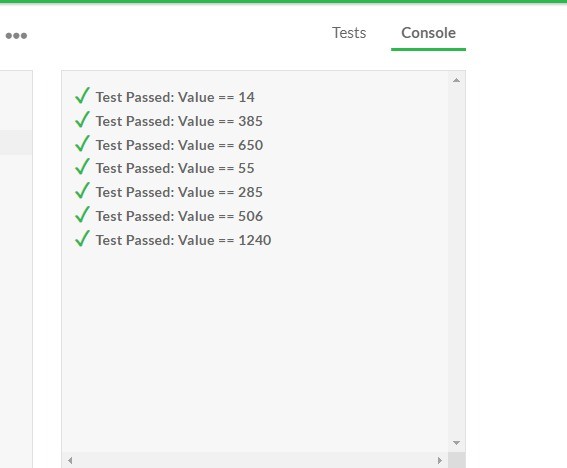Click the horizontal scroll left arrow
Screen dimensions: 567x468
tap(70, 460)
